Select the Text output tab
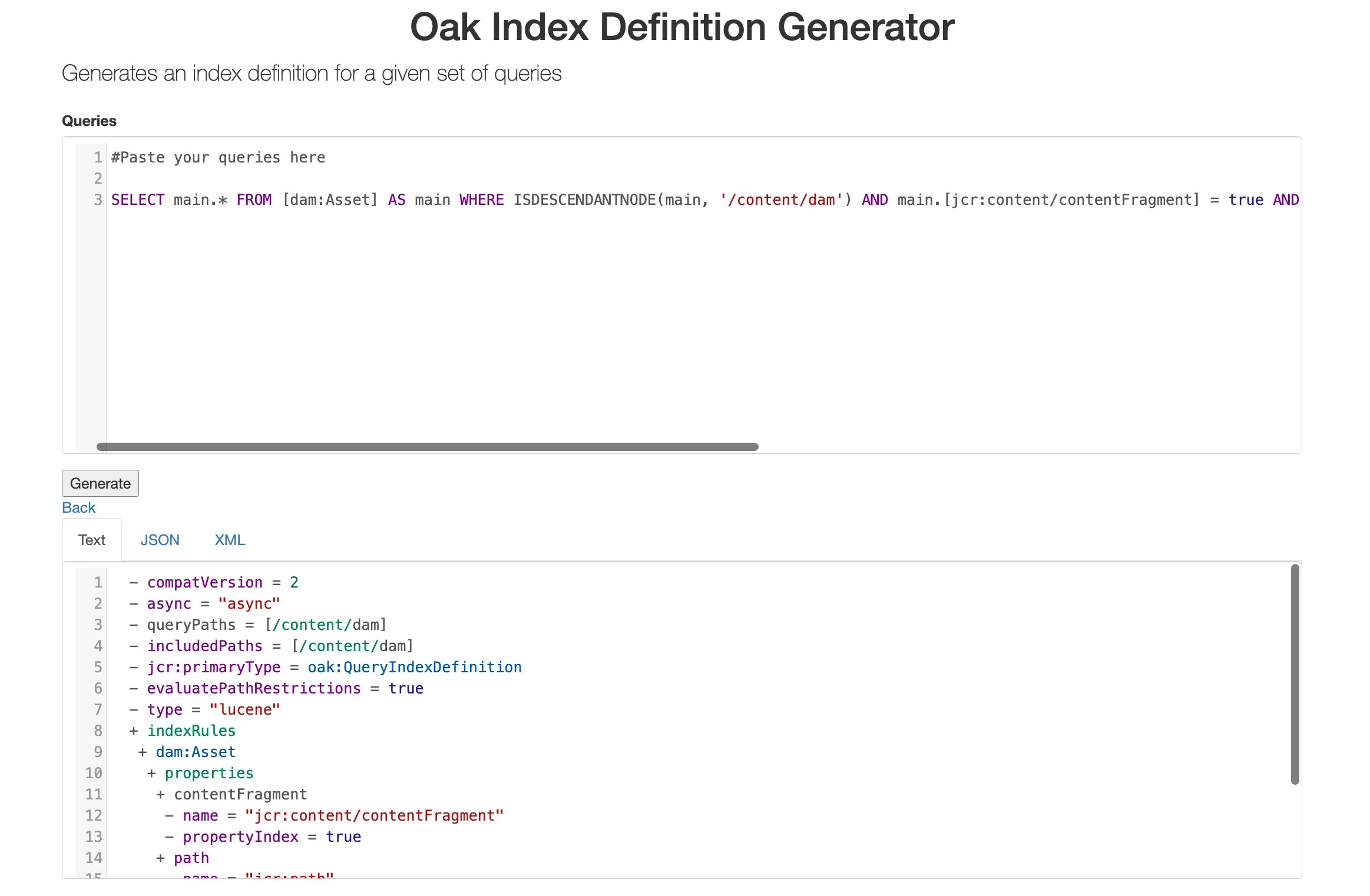Image resolution: width=1370 pixels, height=896 pixels. coord(92,540)
